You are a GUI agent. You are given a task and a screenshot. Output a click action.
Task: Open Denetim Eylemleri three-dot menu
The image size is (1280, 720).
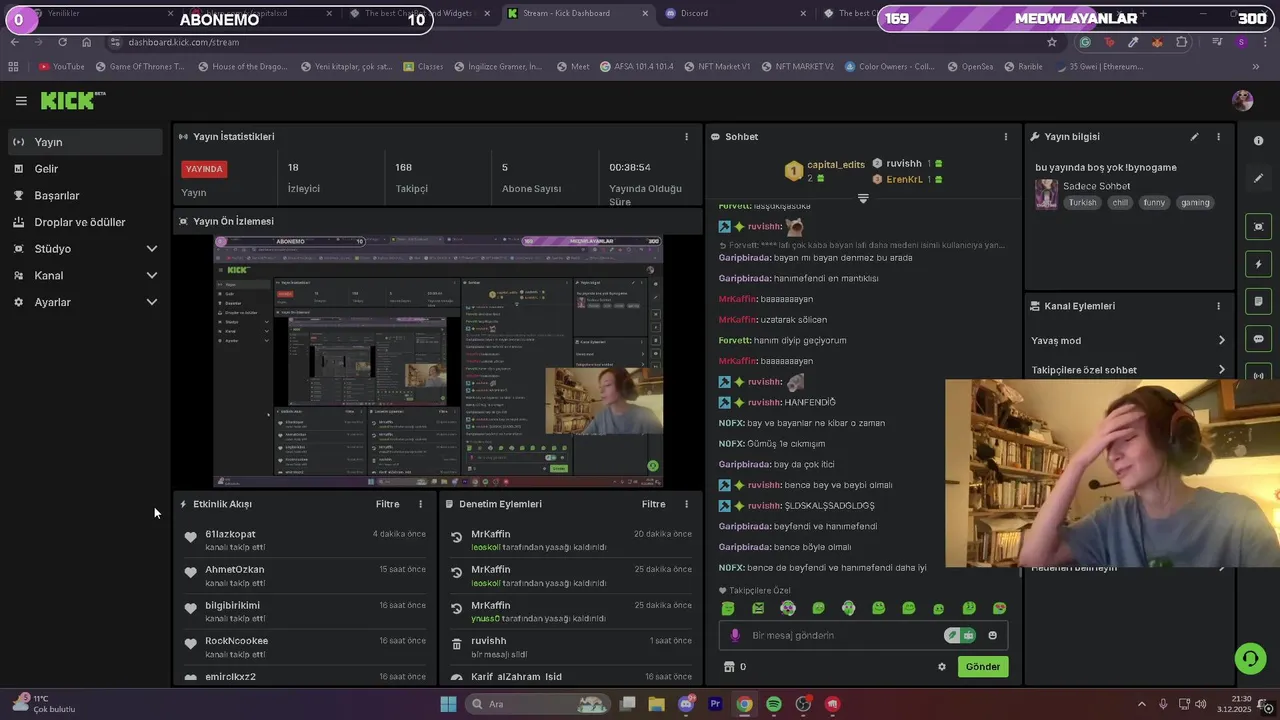686,504
